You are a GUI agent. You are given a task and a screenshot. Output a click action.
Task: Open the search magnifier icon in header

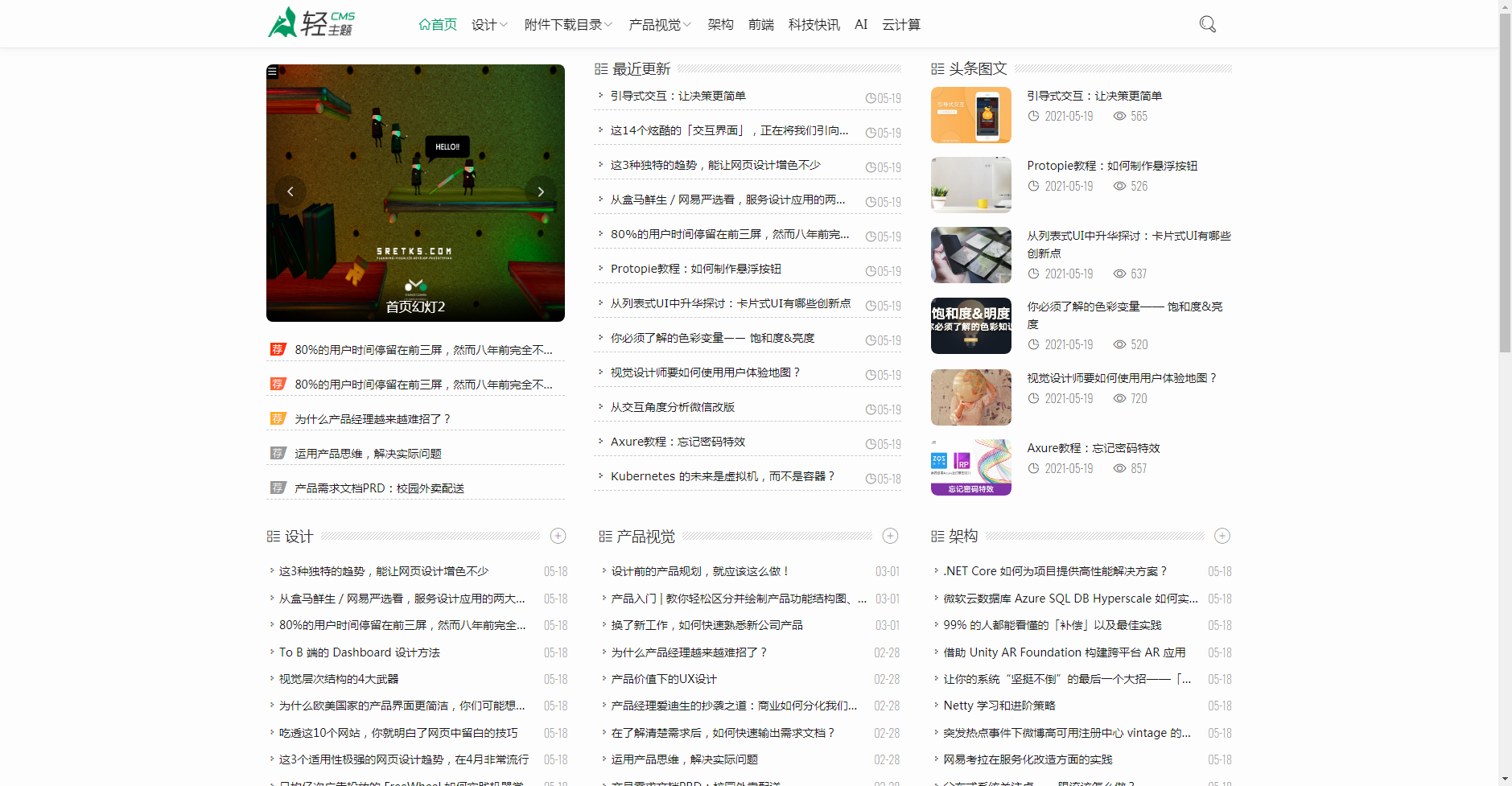click(1207, 24)
